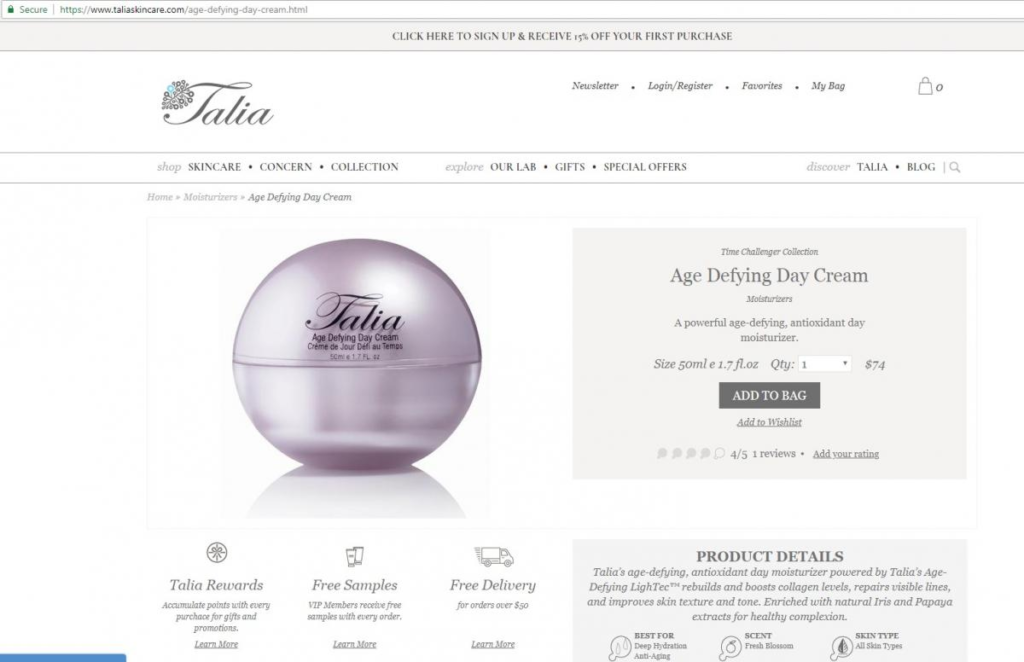Click the Talia Rewards snowflake icon
The image size is (1024, 662).
pyautogui.click(x=217, y=553)
